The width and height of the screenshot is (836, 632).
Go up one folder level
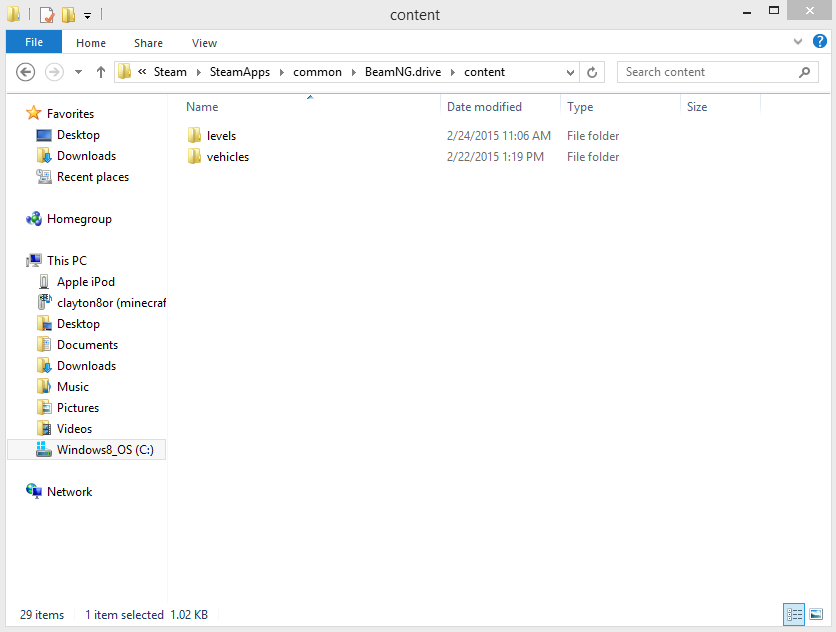[x=101, y=72]
